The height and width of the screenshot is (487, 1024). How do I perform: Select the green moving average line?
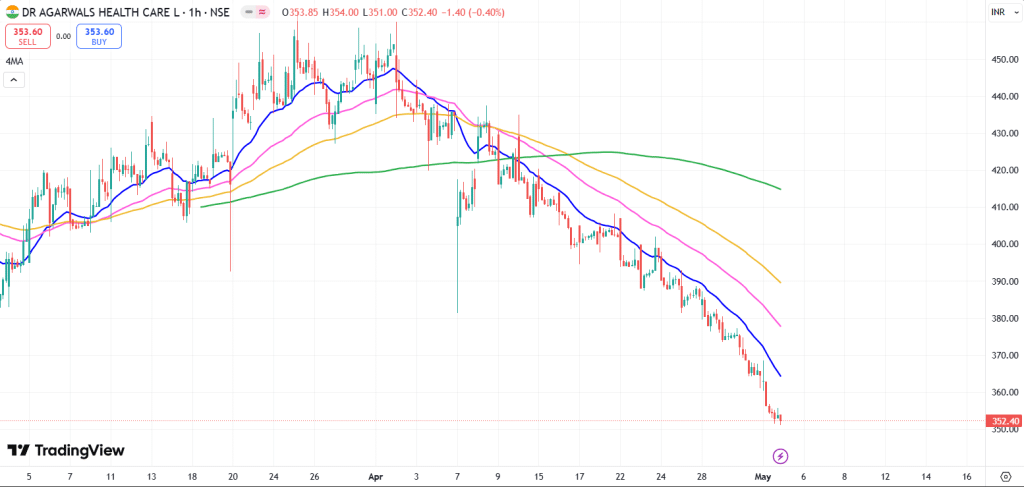click(607, 152)
